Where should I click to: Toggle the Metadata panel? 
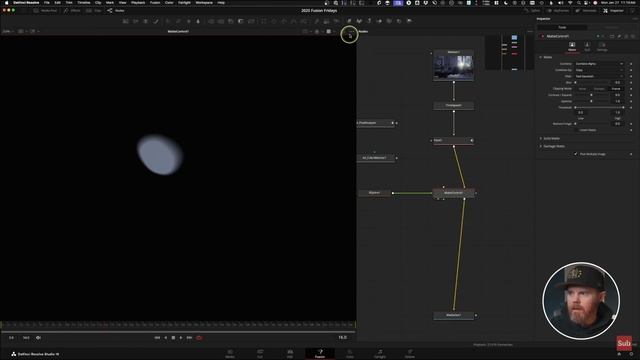click(x=586, y=11)
